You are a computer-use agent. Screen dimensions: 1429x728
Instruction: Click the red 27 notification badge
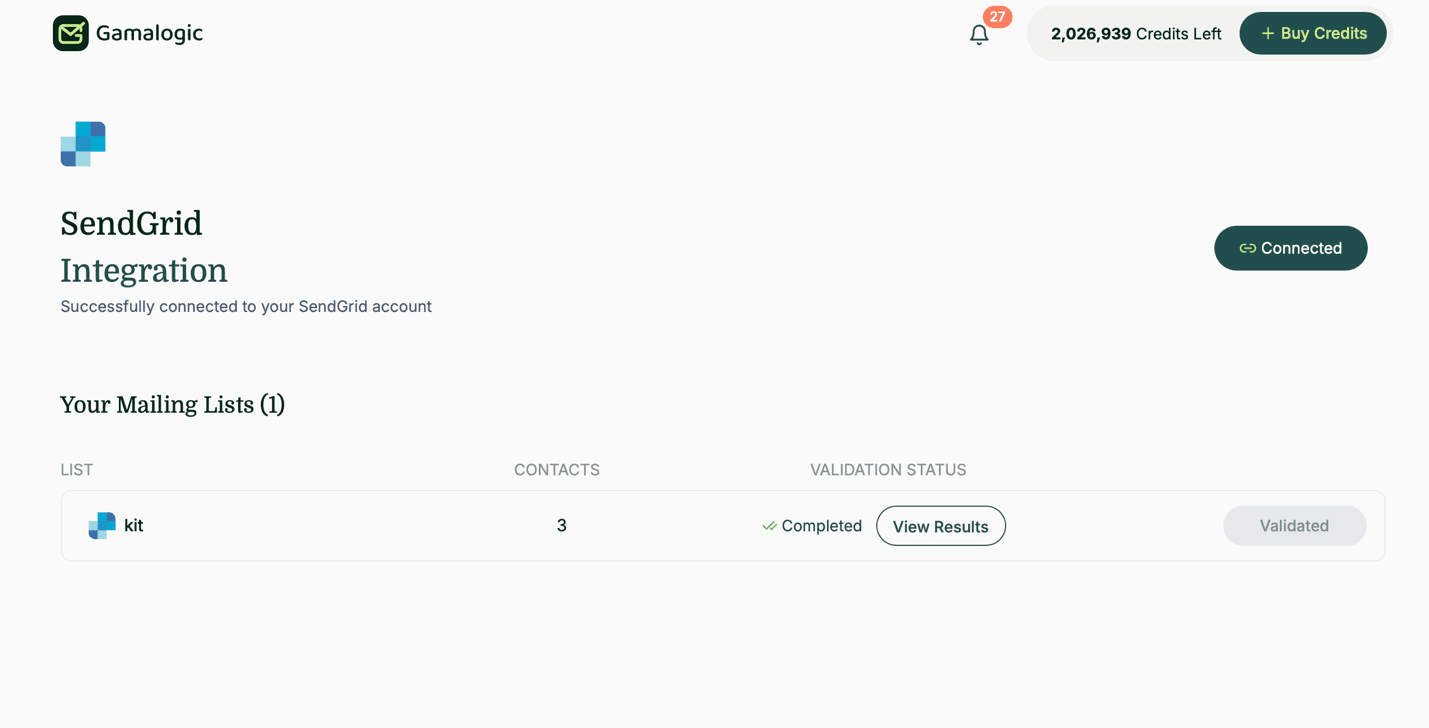[998, 17]
